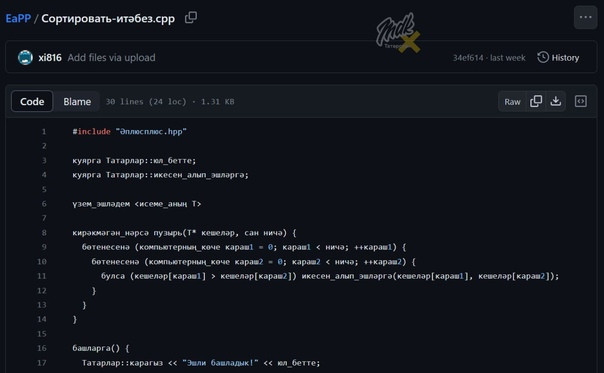The height and width of the screenshot is (373, 604).
Task: Select line number 1
Action: 44,132
